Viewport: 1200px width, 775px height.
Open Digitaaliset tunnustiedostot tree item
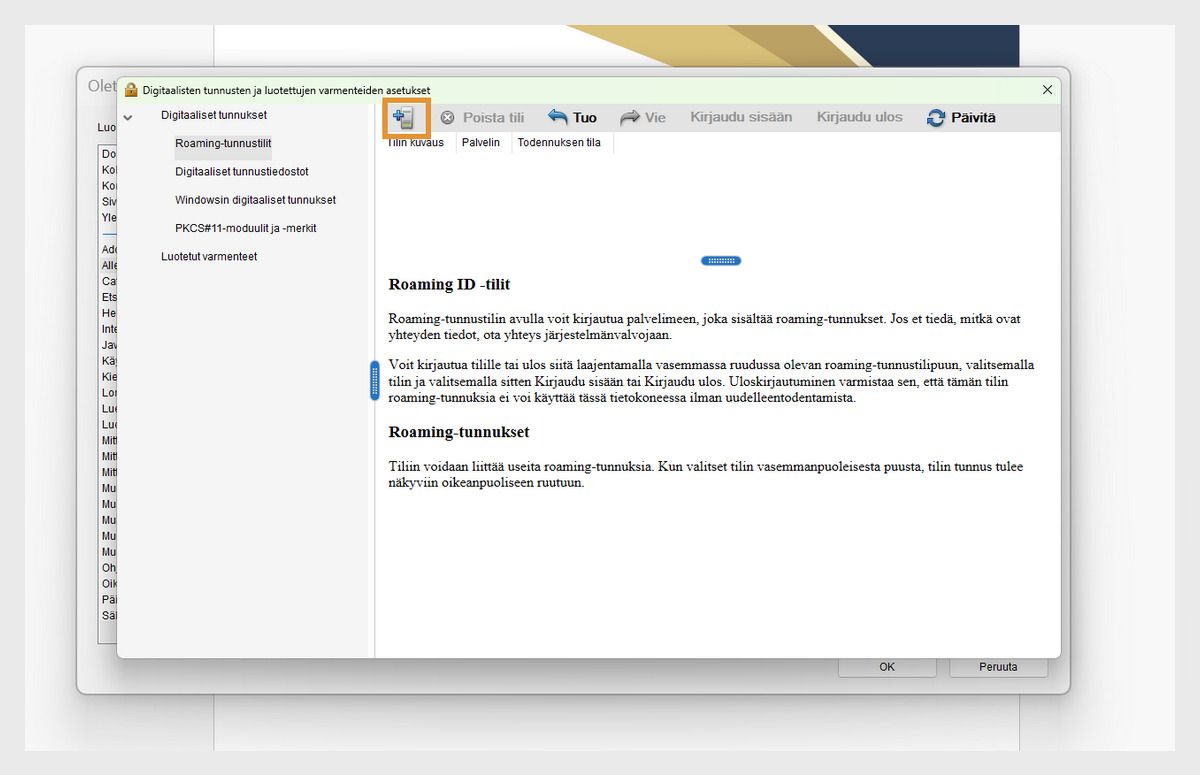click(242, 172)
